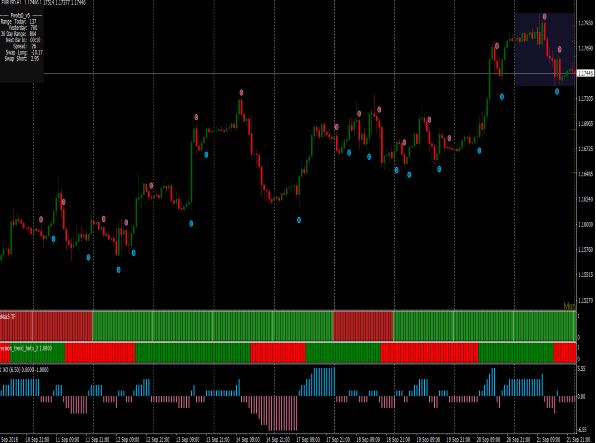Click the 12 Sep 09:00 time axis label
The width and height of the screenshot is (596, 443).
[127, 439]
